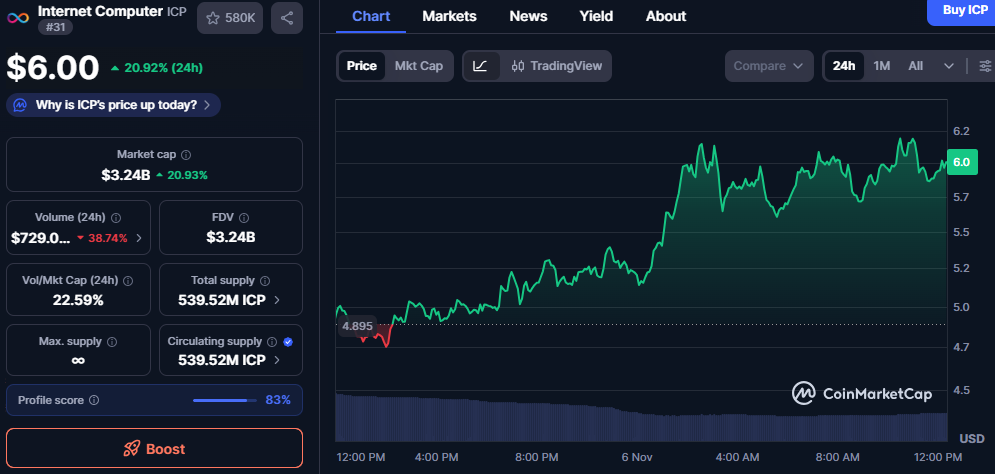Switch chart to Mkt Cap
This screenshot has width=995, height=474.
pyautogui.click(x=418, y=66)
